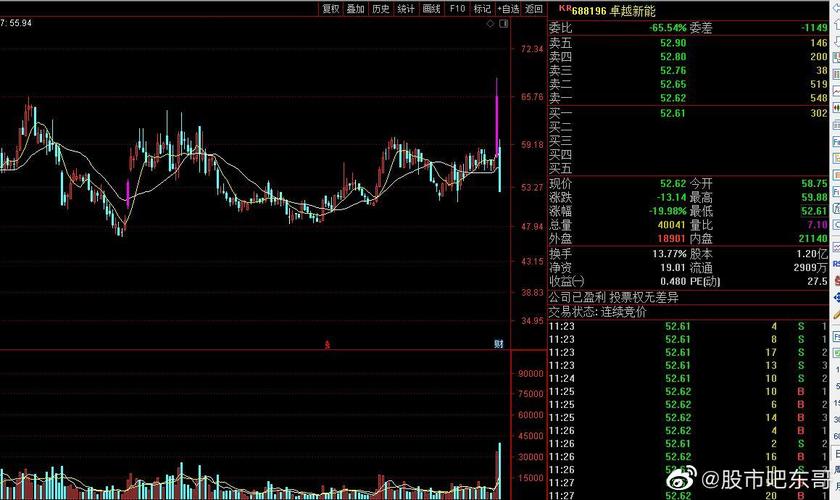Select the 内盘 value 21140
The height and width of the screenshot is (500, 840).
pos(813,238)
